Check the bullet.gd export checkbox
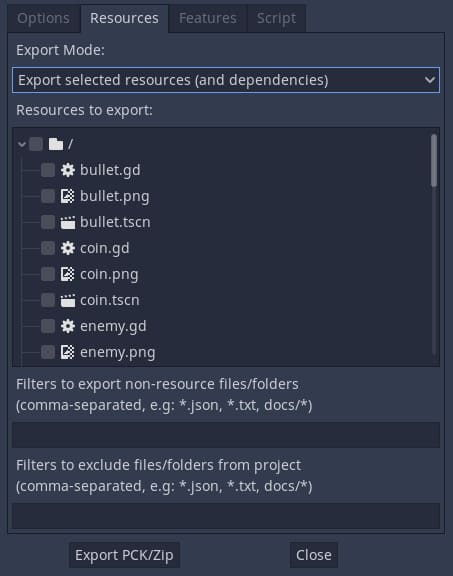453x576 pixels. (x=48, y=170)
